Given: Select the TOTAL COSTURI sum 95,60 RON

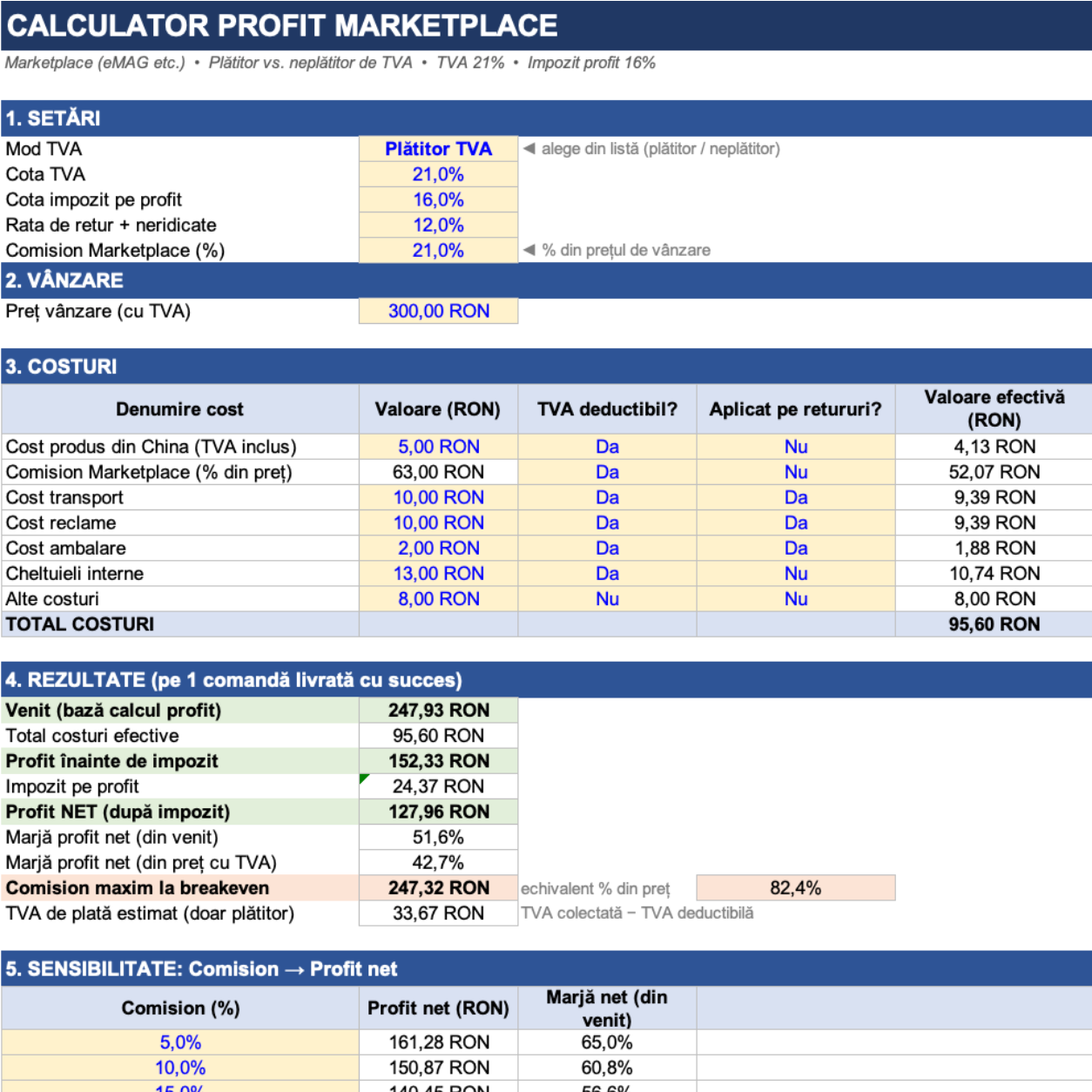Looking at the screenshot, I should pyautogui.click(x=994, y=624).
